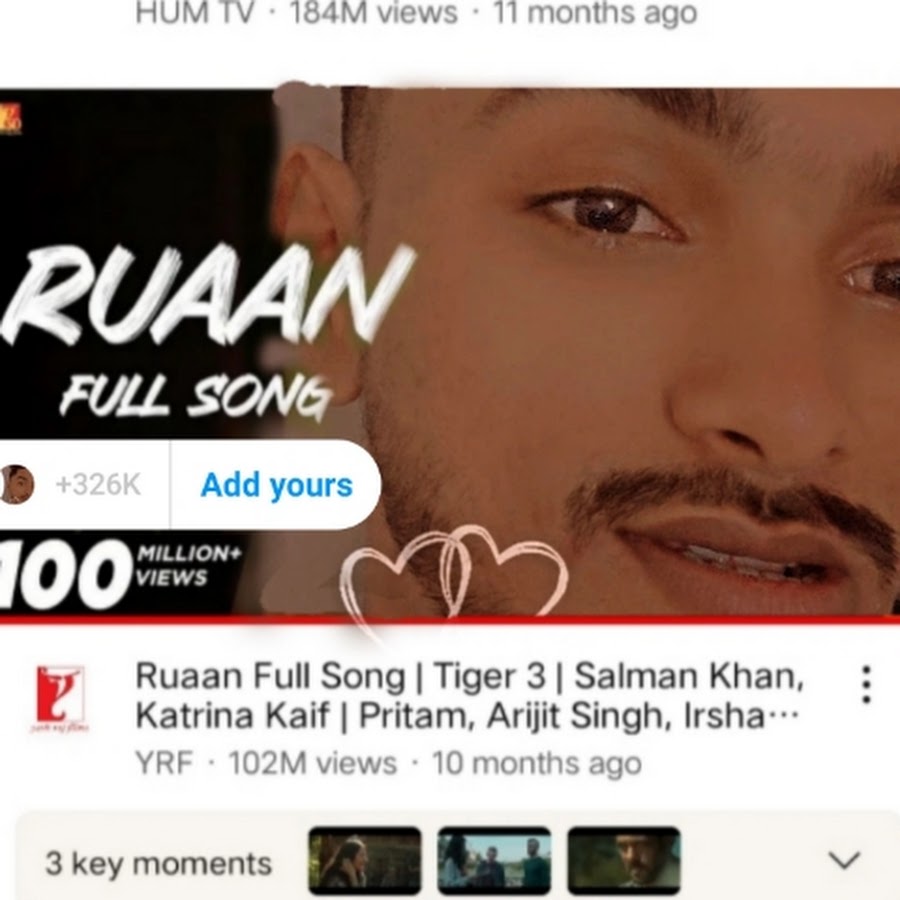Open the Ruaan Full Song video title
900x900 pixels.
coord(469,696)
